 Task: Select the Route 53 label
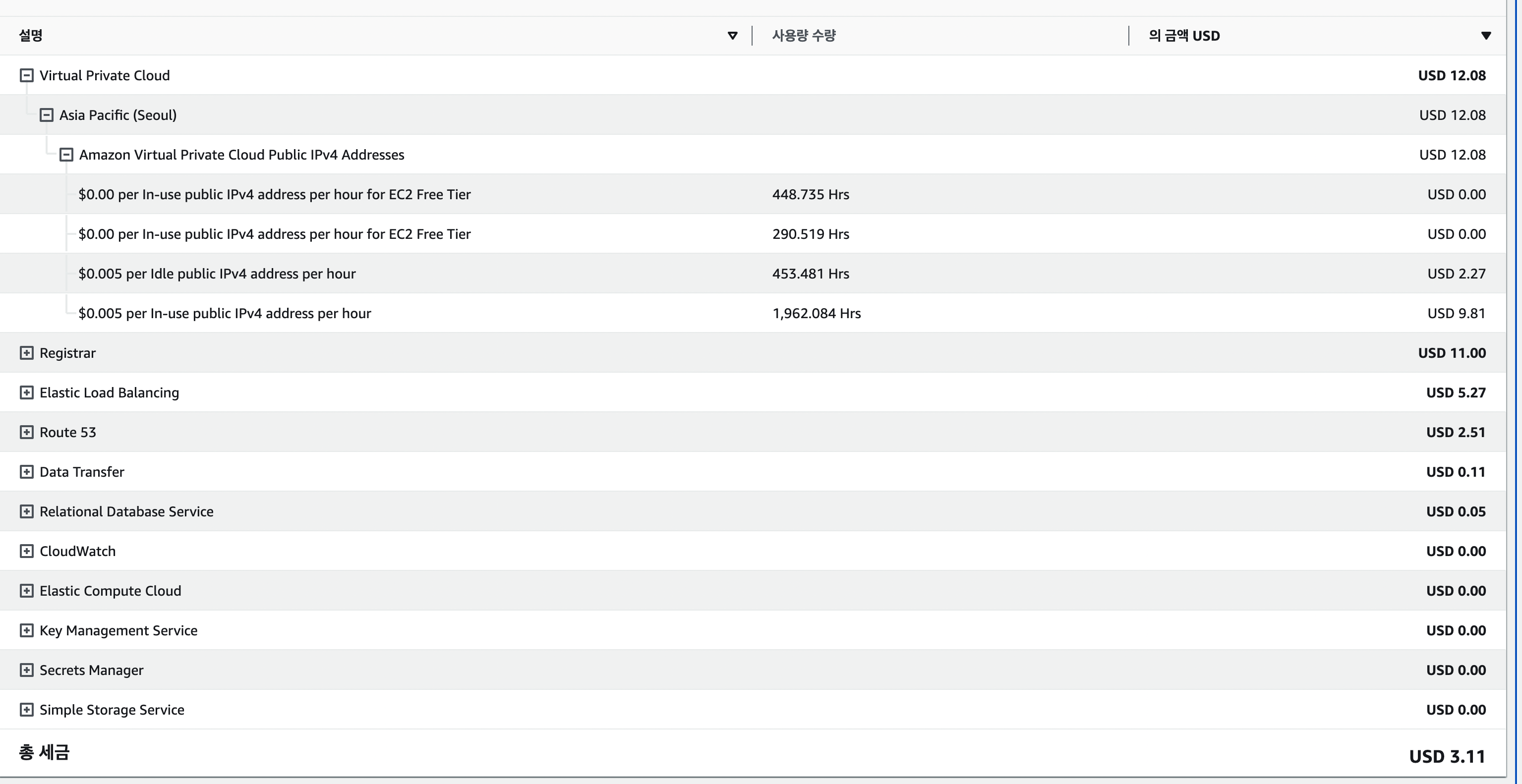68,432
